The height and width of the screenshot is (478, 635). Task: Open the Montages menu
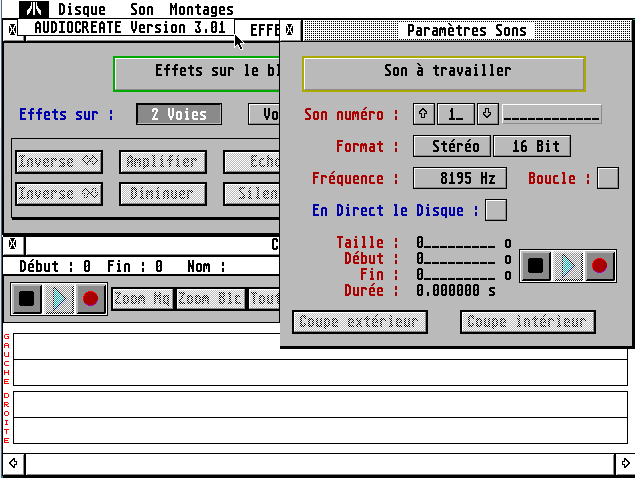[201, 9]
